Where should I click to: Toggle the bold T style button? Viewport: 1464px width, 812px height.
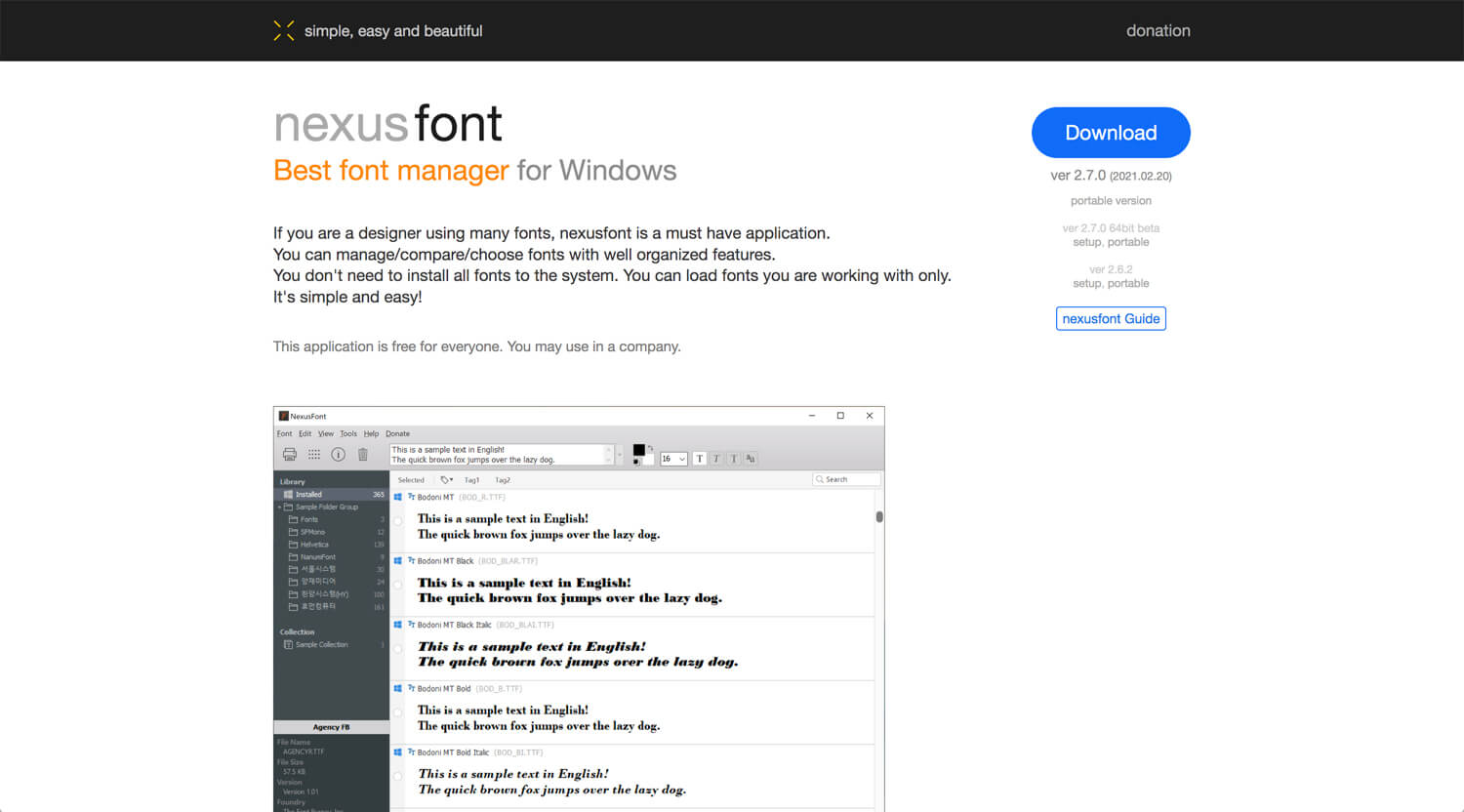(x=700, y=459)
